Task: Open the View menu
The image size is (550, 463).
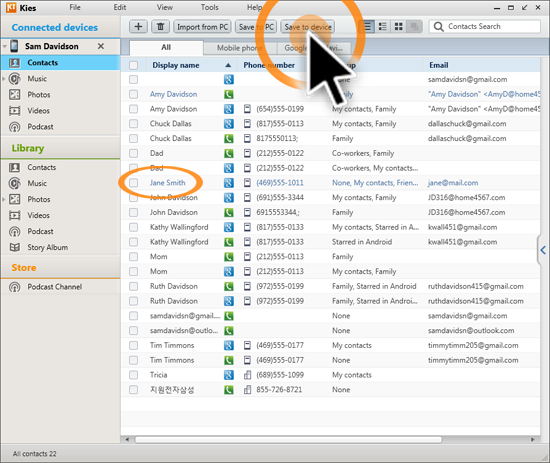Action: (x=165, y=7)
